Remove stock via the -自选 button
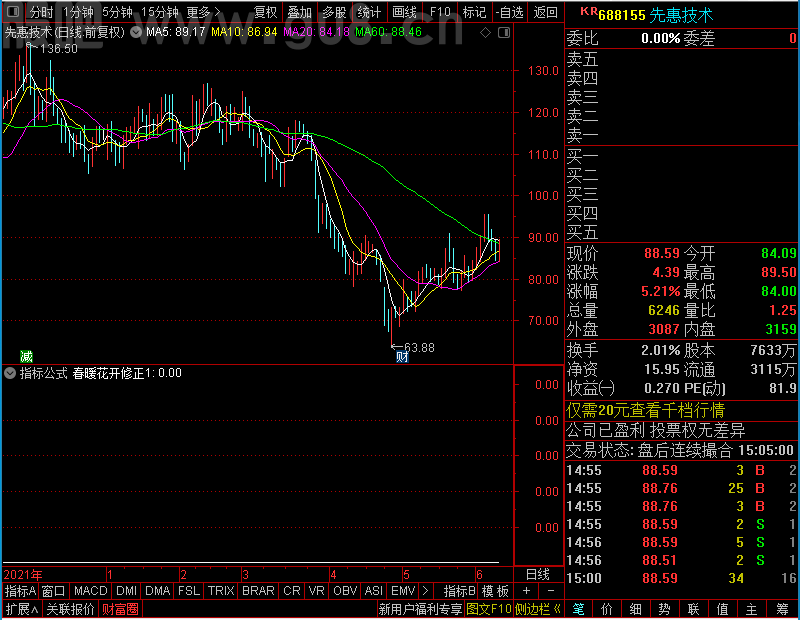 point(510,12)
